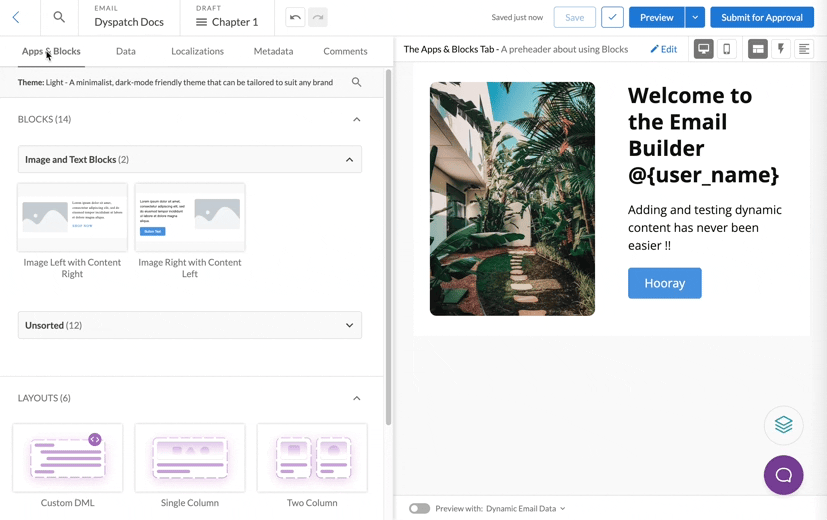The image size is (827, 520).
Task: Expand the Unsorted (12) group
Action: tap(190, 325)
